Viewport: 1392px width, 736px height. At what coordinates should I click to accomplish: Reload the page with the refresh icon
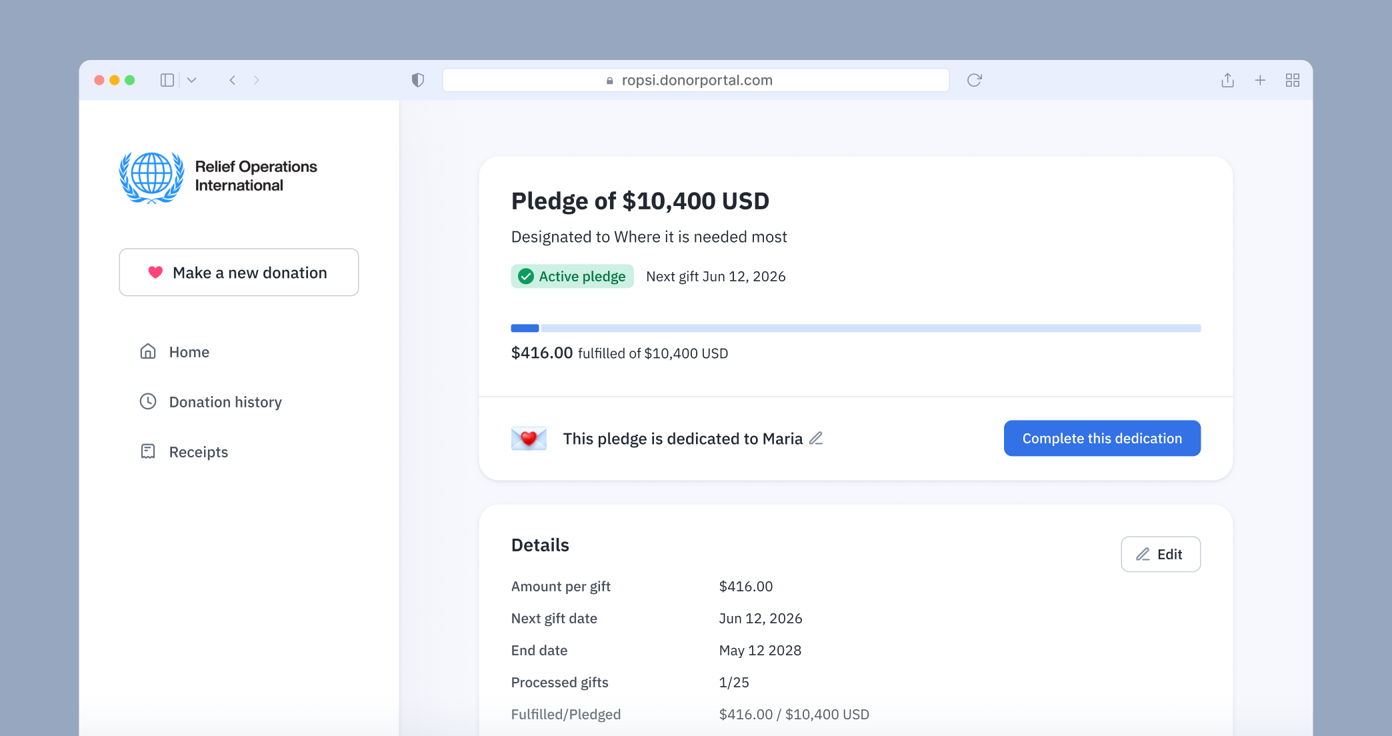[974, 80]
